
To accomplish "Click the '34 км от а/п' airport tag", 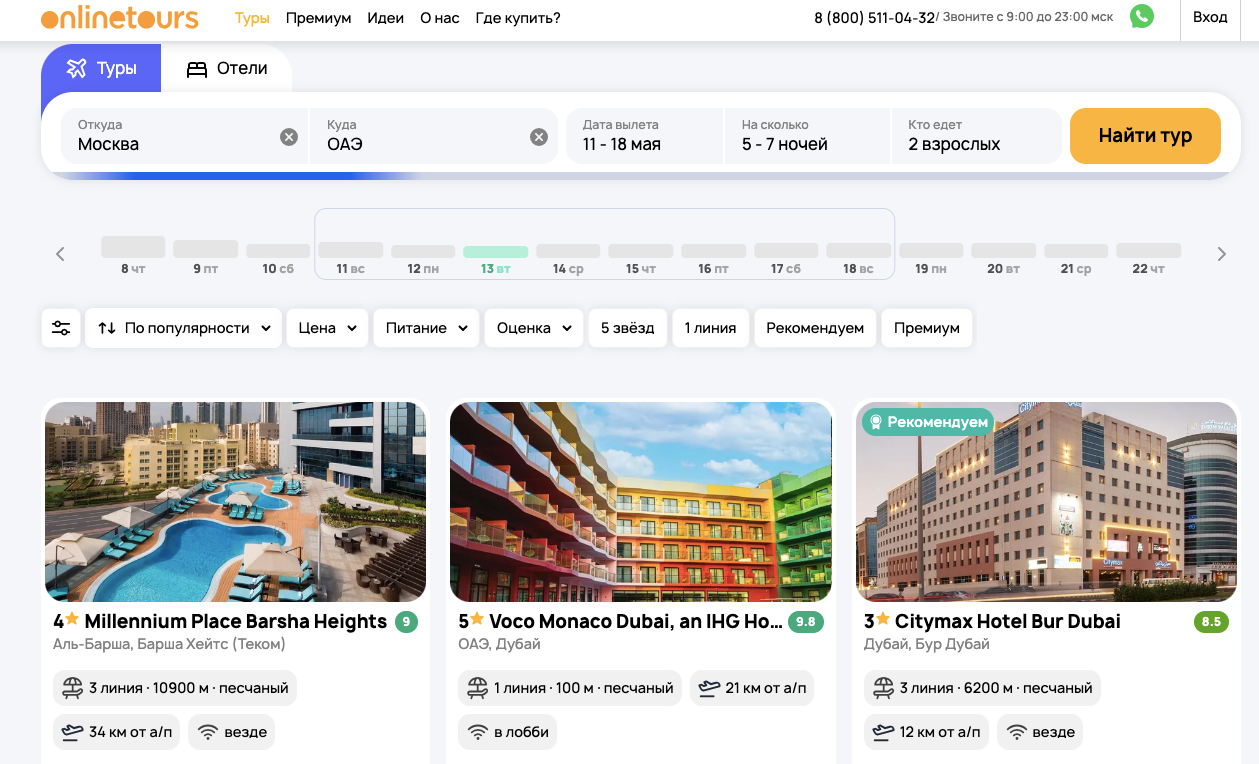I will coord(117,732).
